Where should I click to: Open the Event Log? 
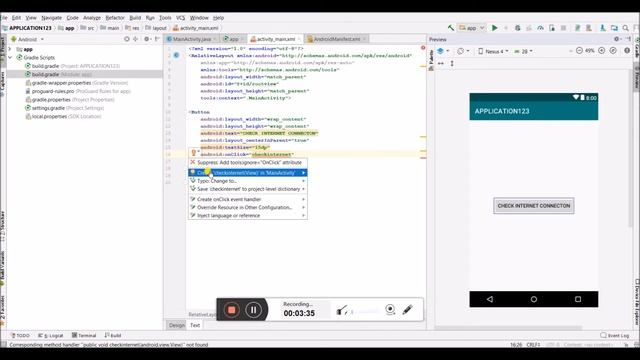coord(615,336)
